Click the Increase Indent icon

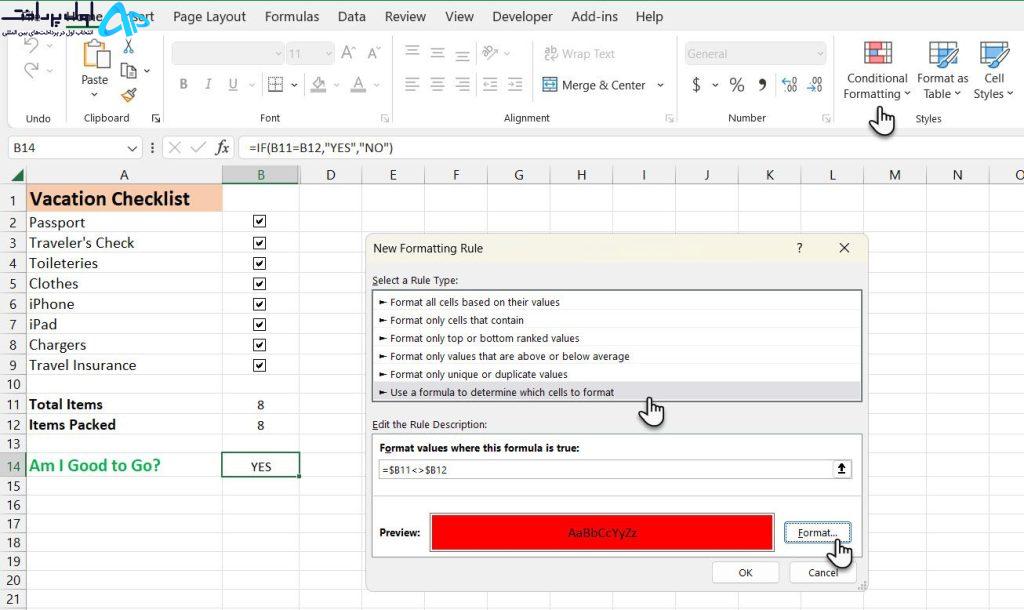515,84
